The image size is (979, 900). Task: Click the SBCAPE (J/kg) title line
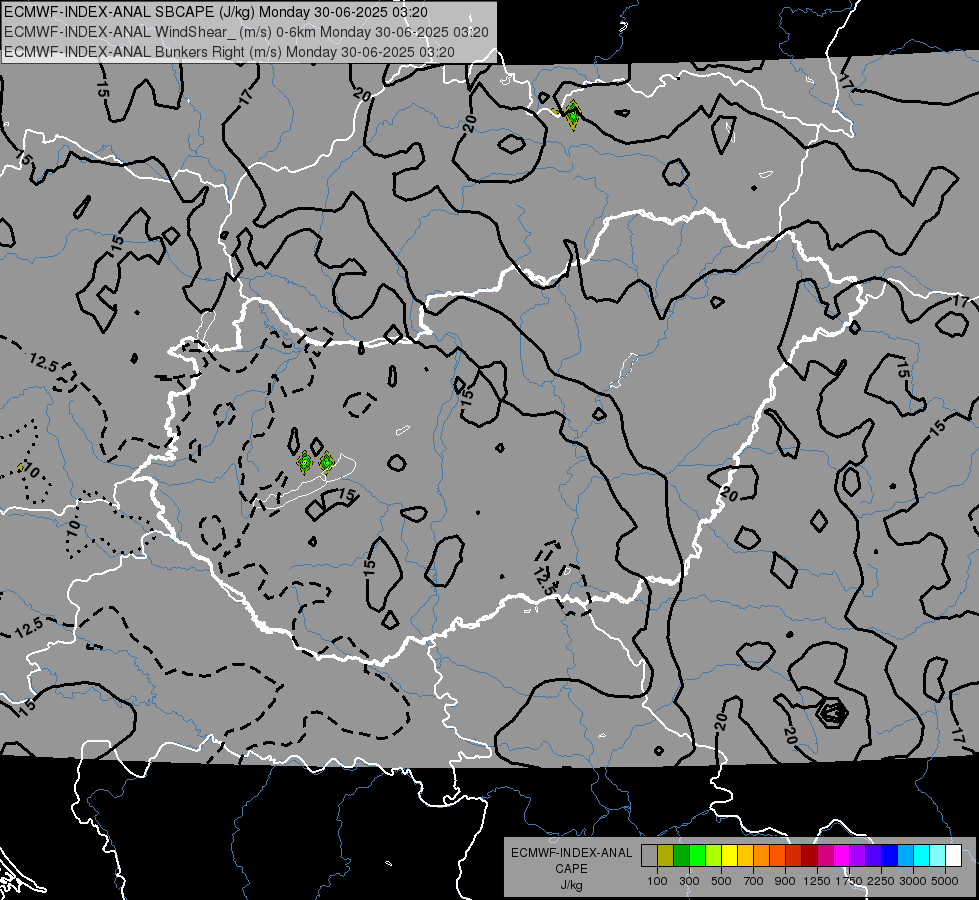216,12
